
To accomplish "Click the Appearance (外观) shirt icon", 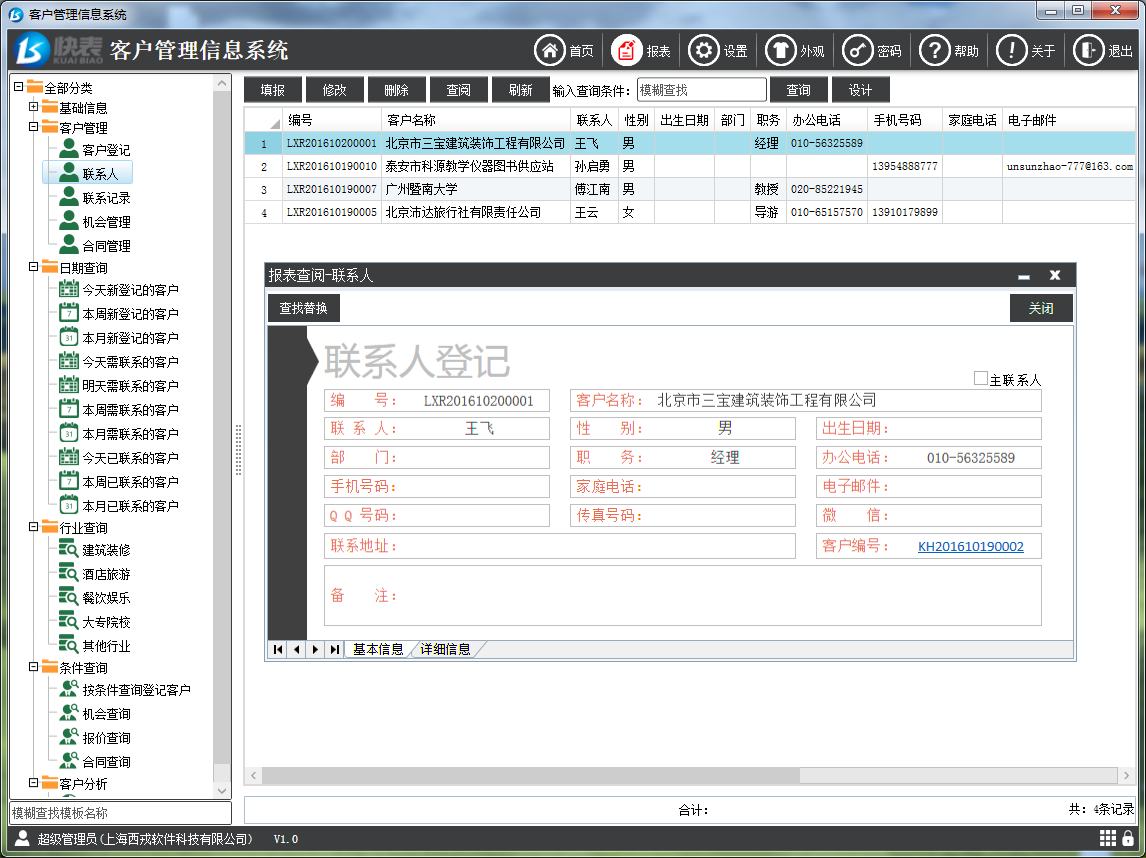I will (x=780, y=51).
